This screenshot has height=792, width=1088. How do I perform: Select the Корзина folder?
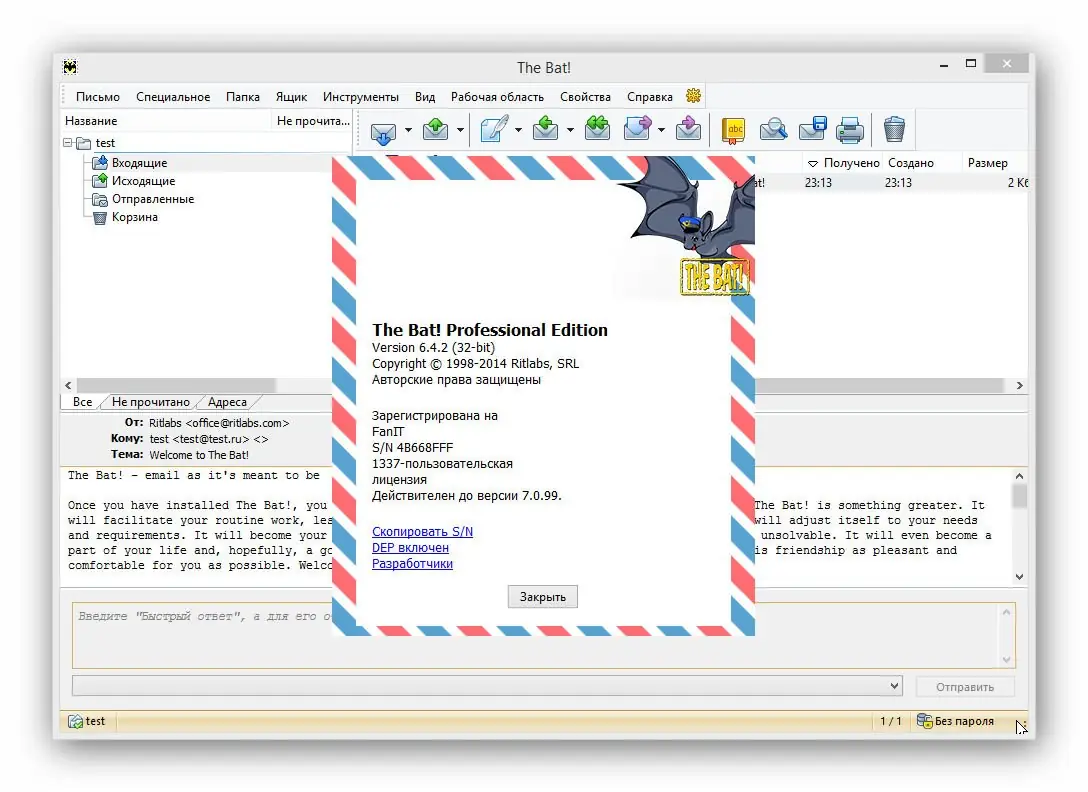135,217
